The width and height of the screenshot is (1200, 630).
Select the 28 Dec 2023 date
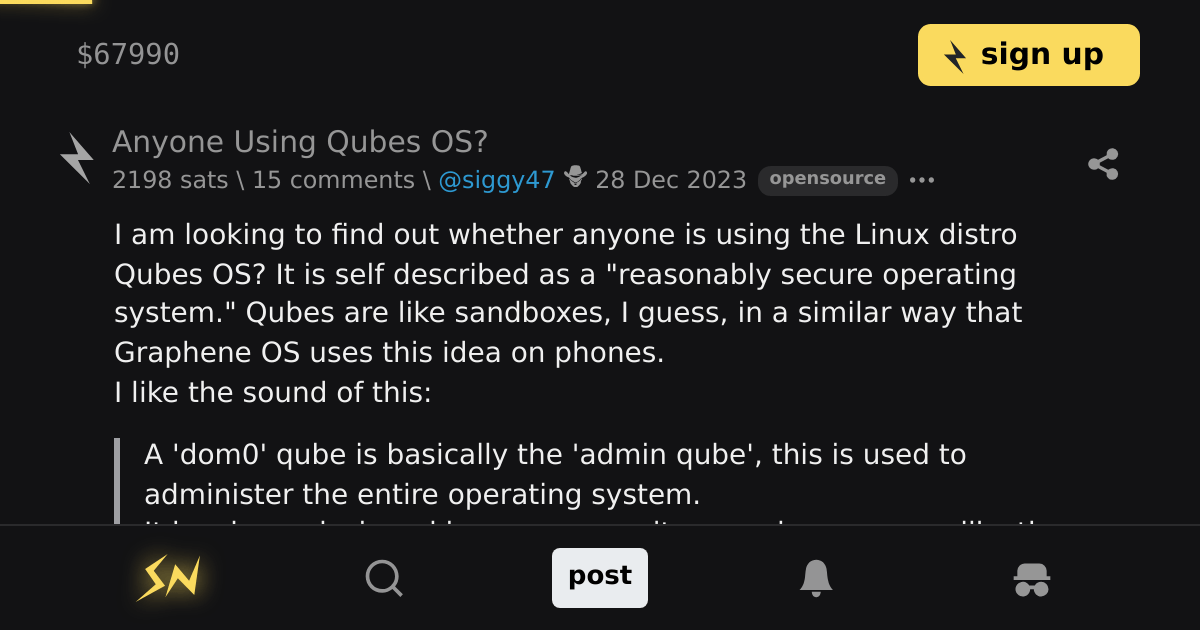[671, 179]
